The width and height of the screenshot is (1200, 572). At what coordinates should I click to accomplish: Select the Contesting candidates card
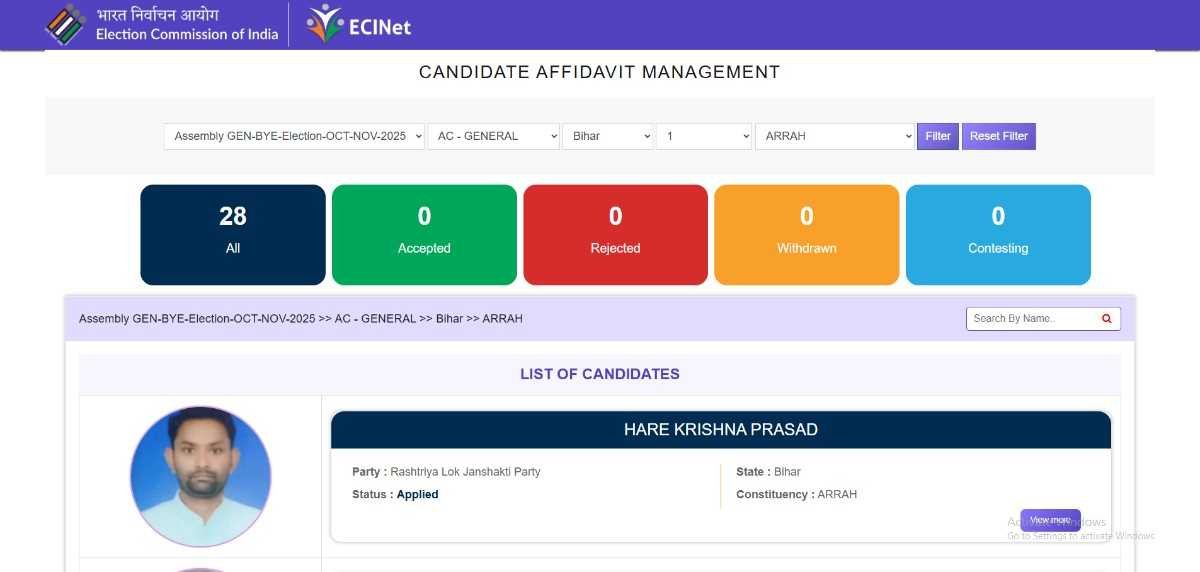pyautogui.click(x=998, y=235)
